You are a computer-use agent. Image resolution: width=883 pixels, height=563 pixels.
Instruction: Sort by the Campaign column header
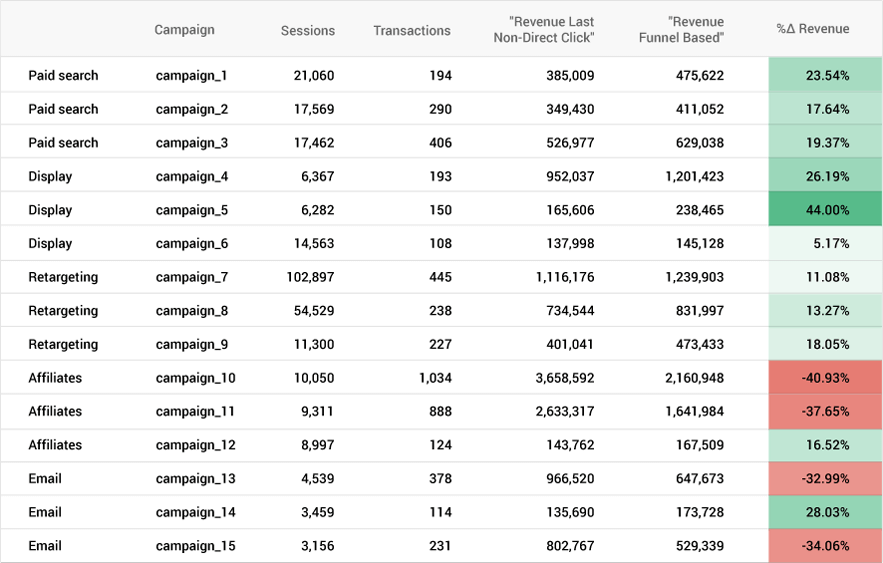tap(184, 30)
